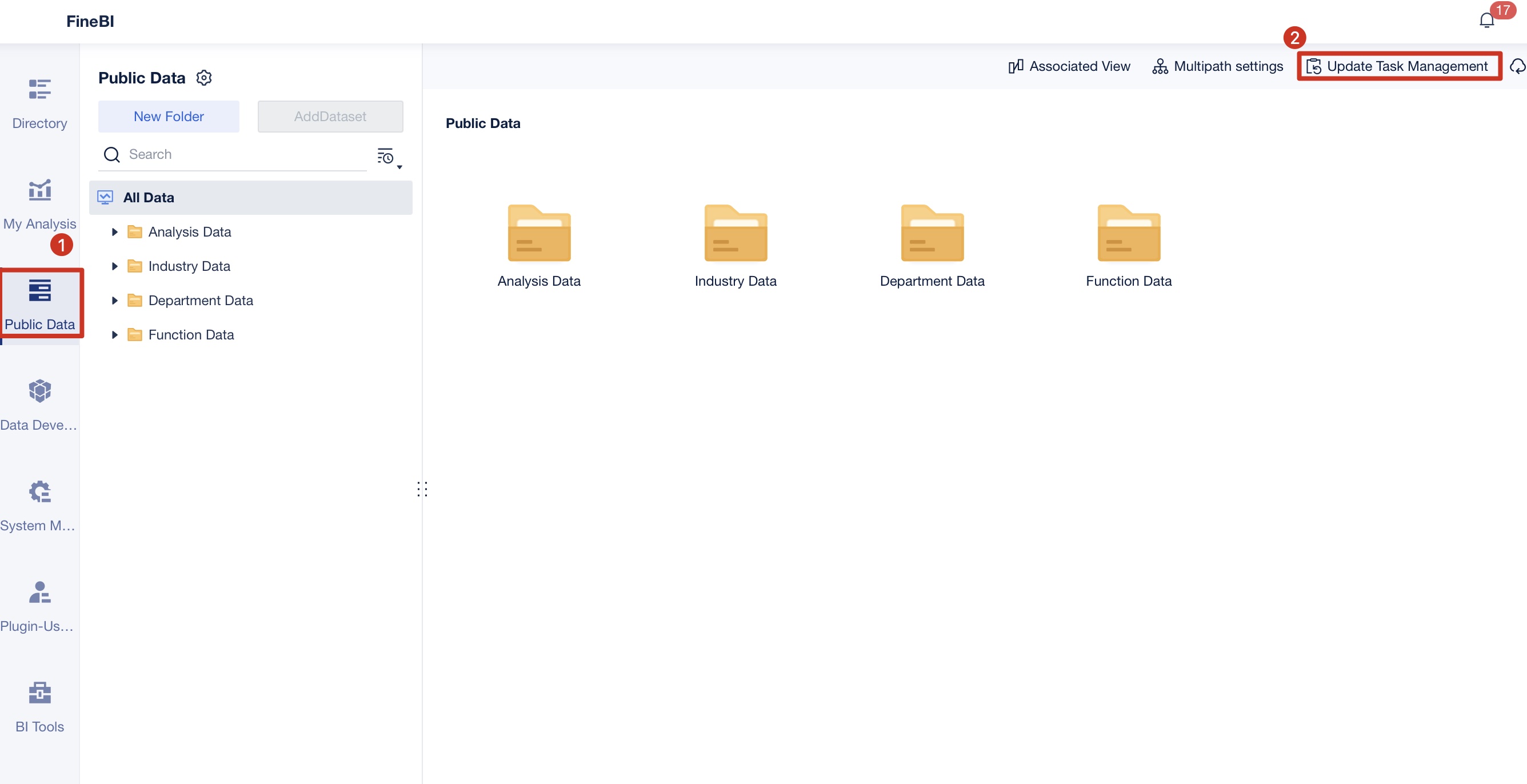Image resolution: width=1527 pixels, height=784 pixels.
Task: Select All Data in the data tree
Action: [149, 197]
